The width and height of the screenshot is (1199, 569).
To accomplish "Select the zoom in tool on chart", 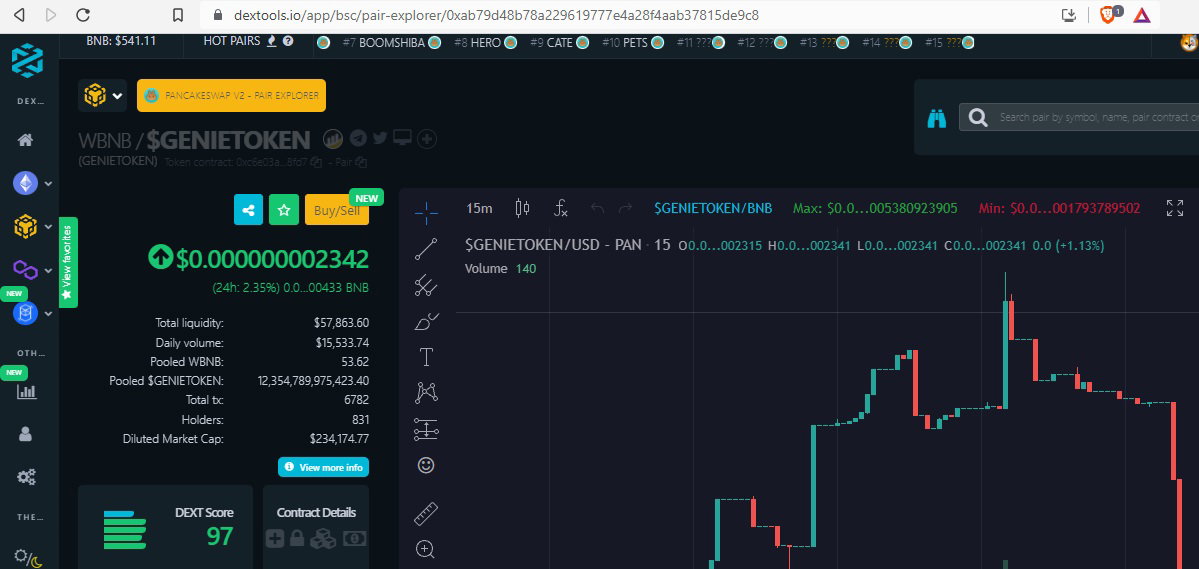I will pyautogui.click(x=426, y=549).
